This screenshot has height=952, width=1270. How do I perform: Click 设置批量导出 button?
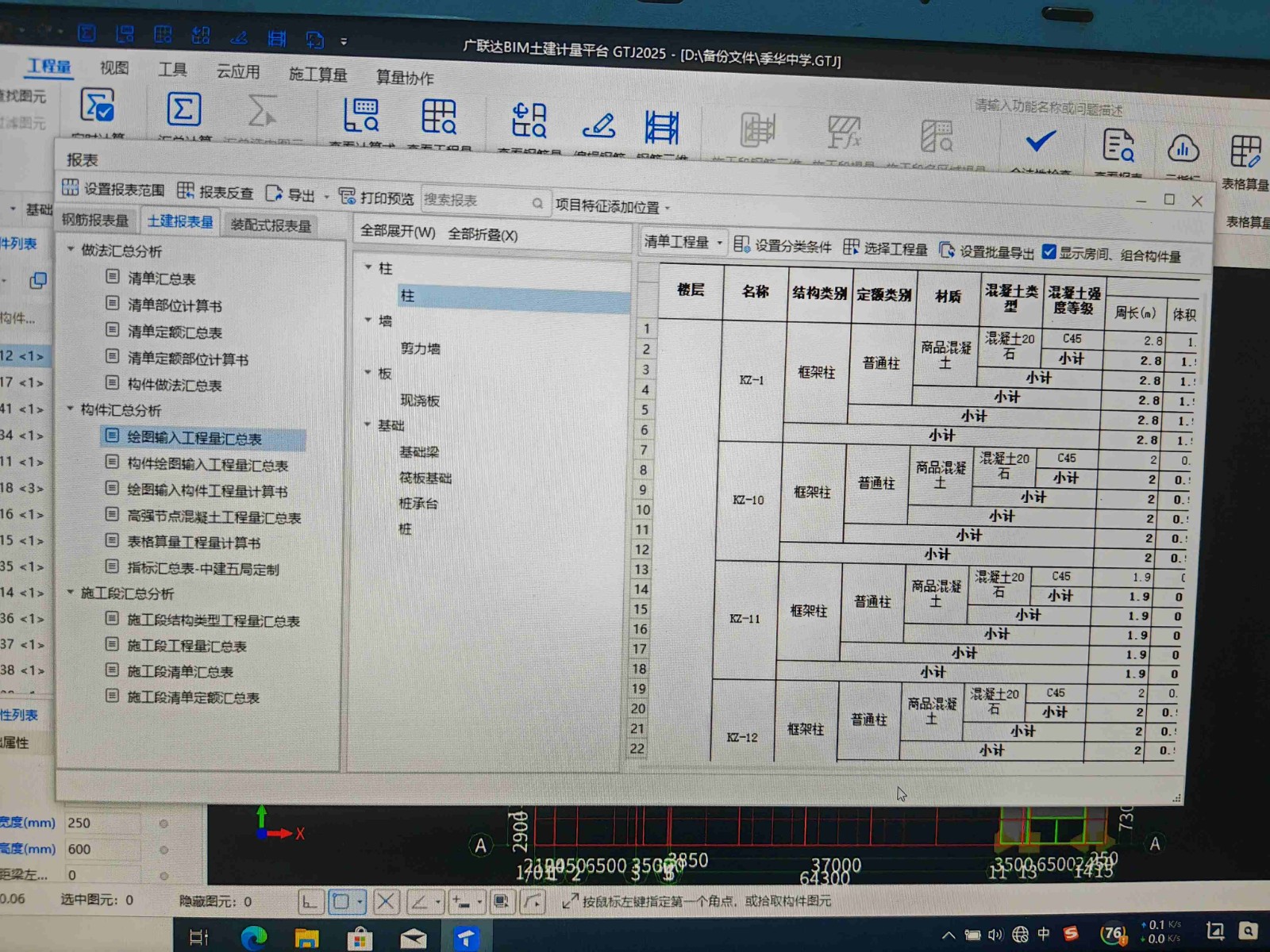(987, 251)
